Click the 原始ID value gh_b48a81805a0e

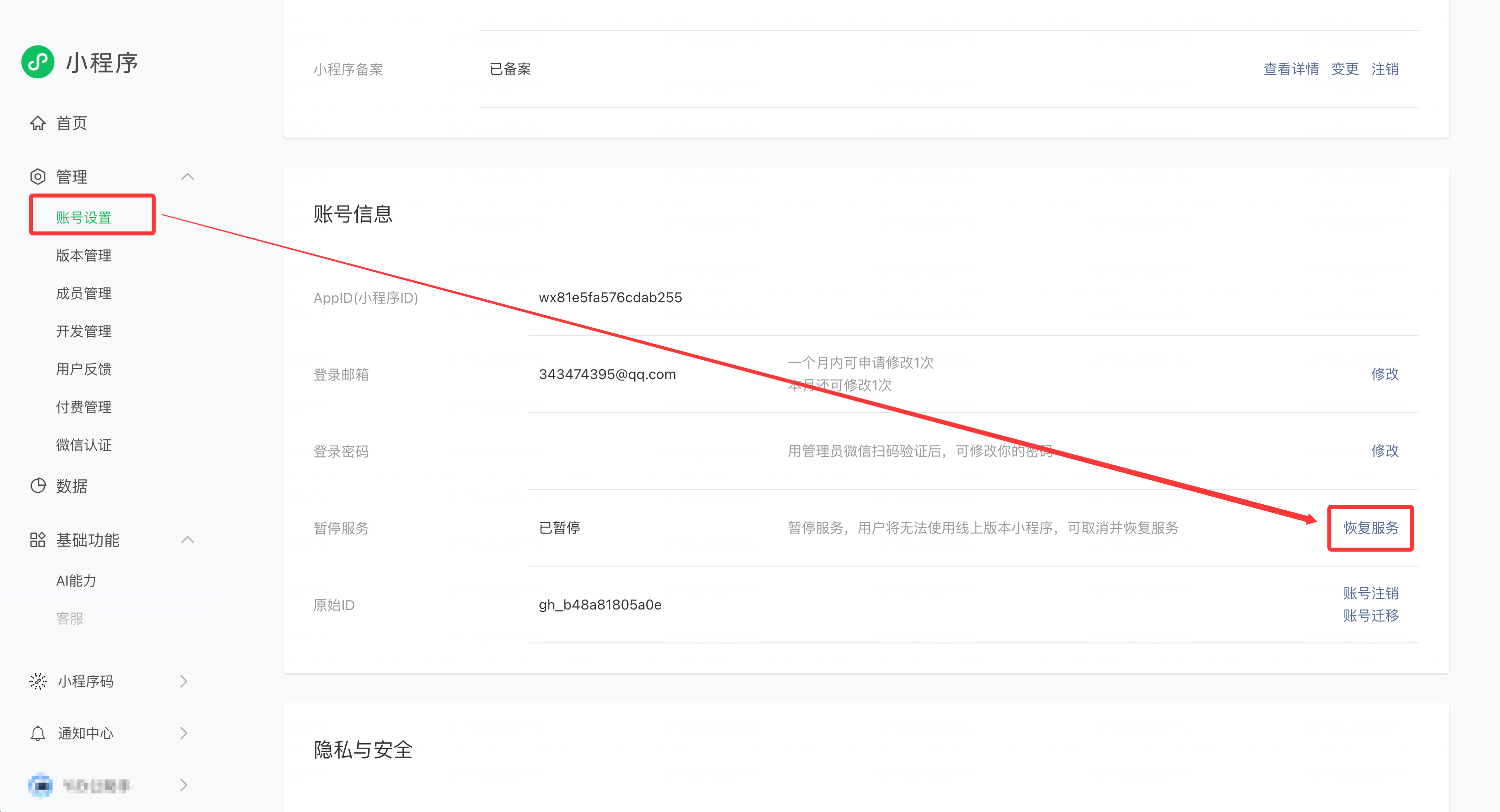click(600, 604)
